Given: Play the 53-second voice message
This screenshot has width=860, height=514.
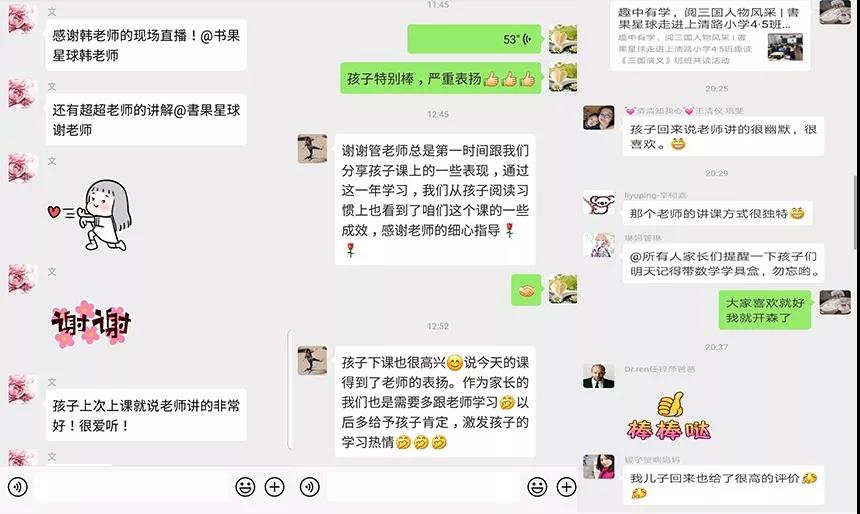Looking at the screenshot, I should (474, 39).
